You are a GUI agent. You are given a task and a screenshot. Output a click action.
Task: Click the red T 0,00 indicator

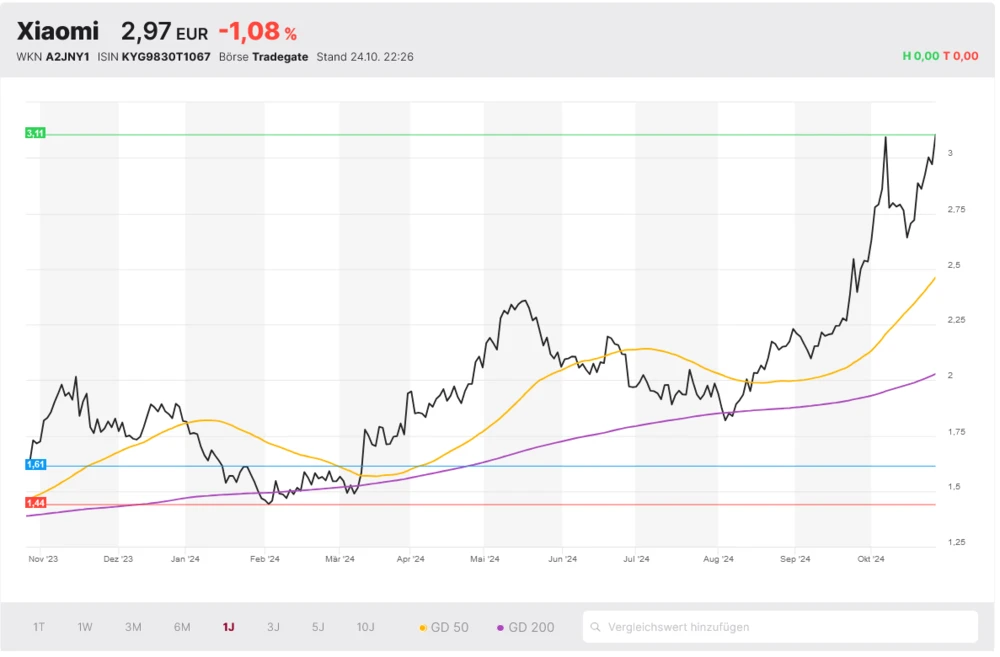tap(961, 56)
